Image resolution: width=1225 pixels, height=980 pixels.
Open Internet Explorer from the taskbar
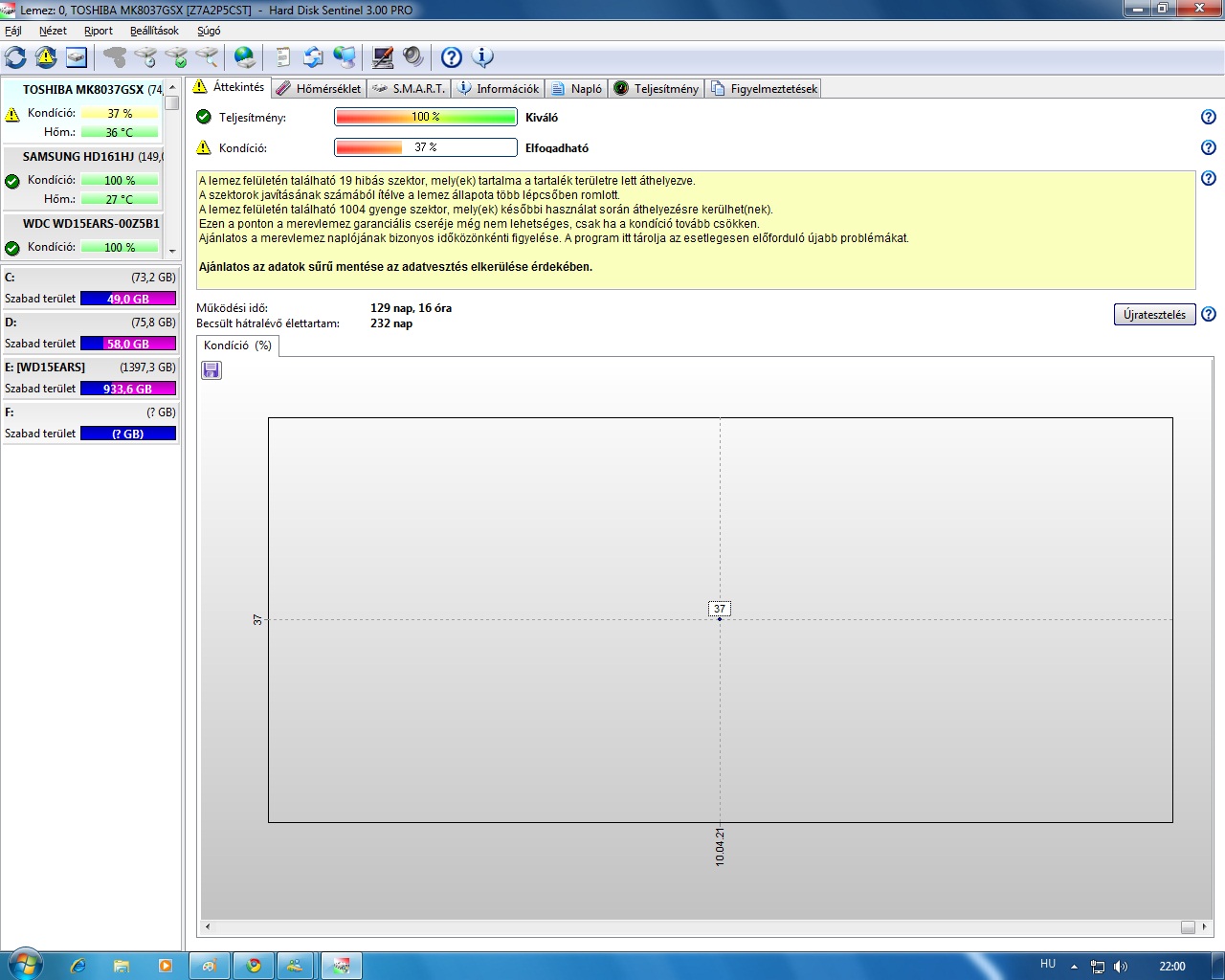click(78, 966)
